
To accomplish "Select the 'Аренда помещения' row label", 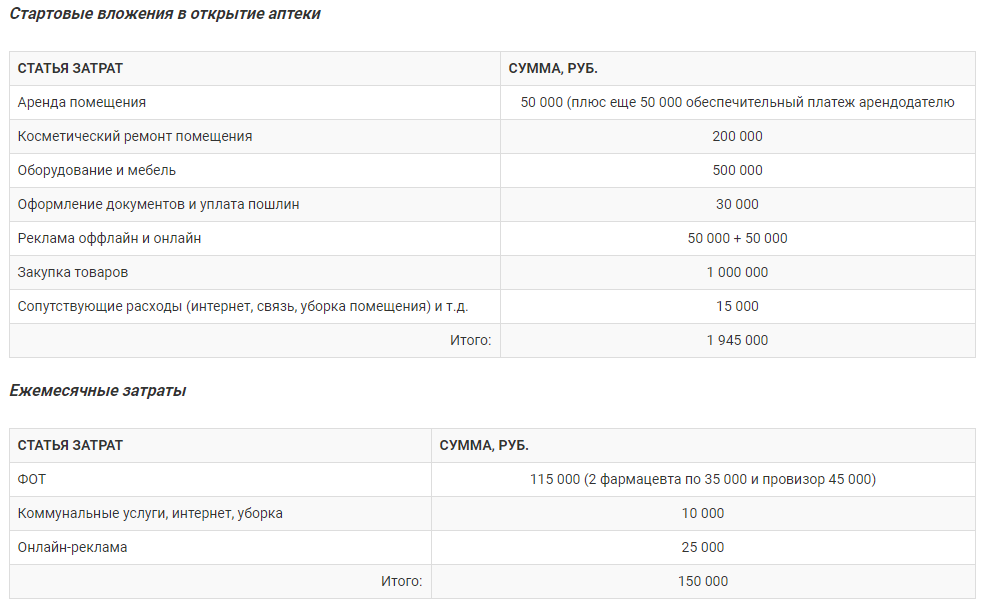I will [x=82, y=103].
